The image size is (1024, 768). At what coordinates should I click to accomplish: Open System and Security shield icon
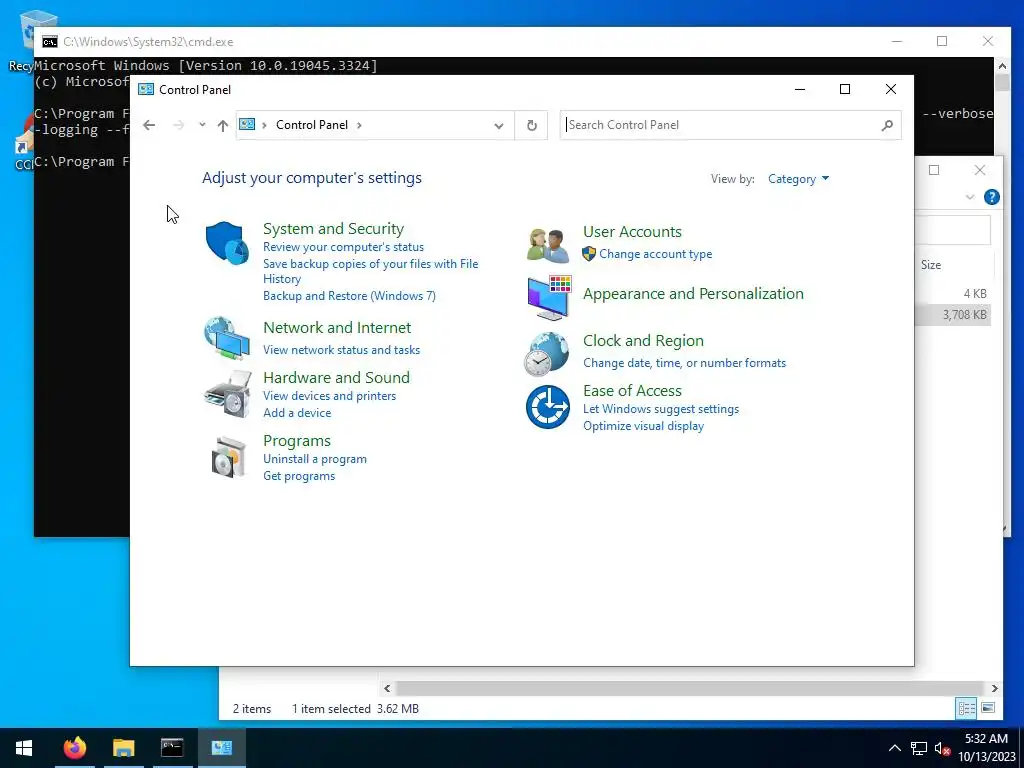[x=227, y=243]
